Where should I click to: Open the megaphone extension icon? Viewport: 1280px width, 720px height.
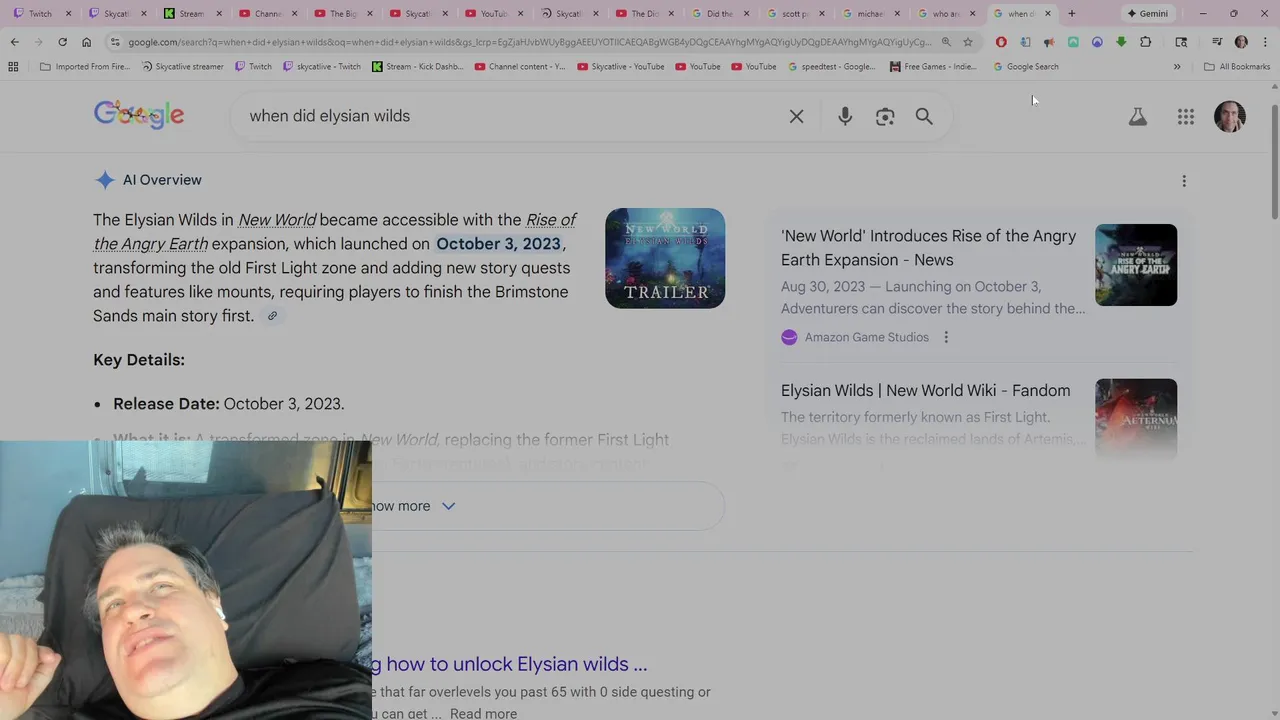1049,42
